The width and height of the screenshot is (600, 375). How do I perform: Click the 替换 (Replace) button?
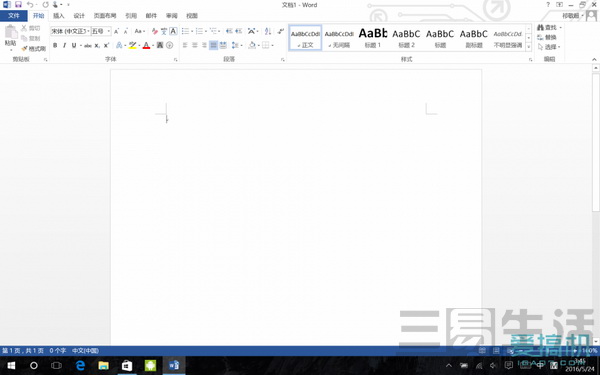(x=547, y=37)
